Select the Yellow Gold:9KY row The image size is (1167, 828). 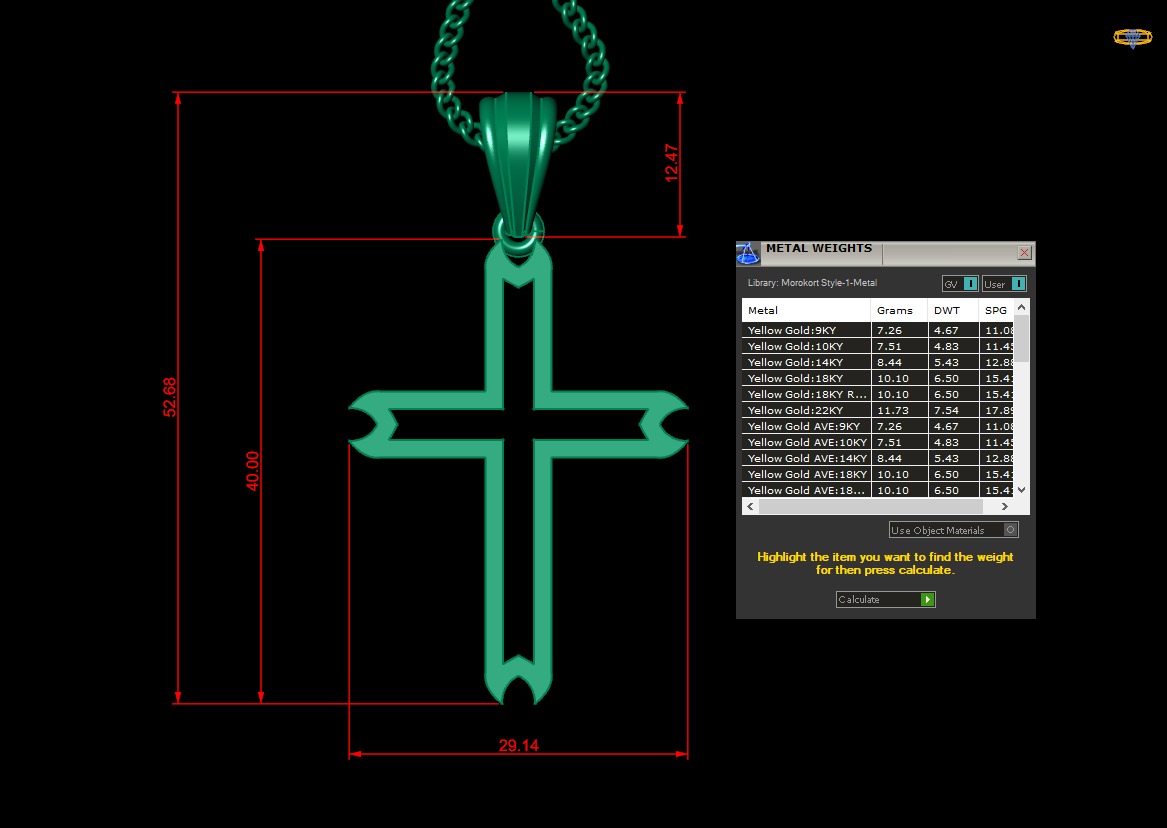tap(878, 330)
